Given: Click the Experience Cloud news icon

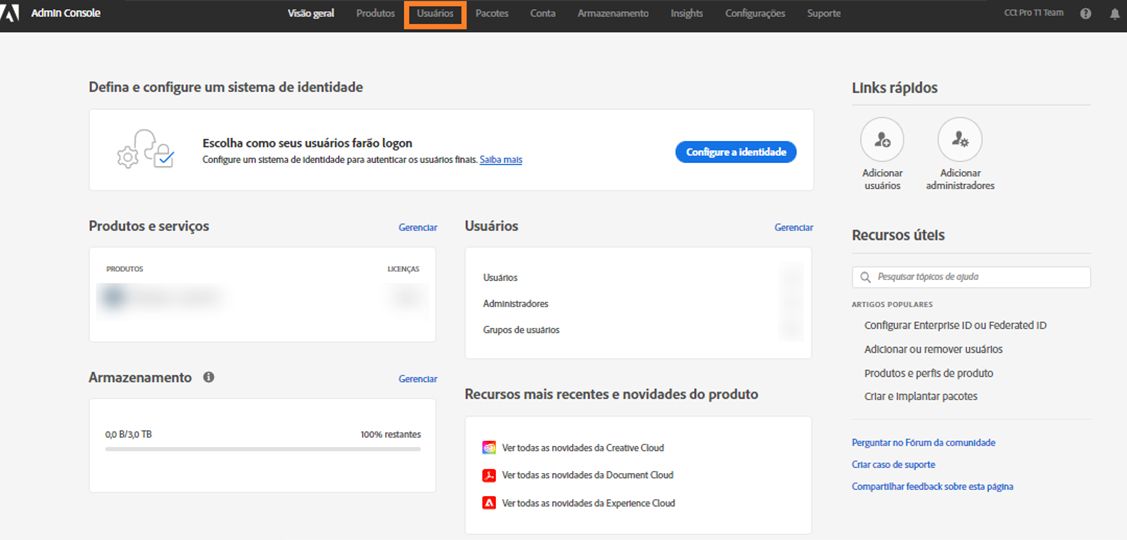Looking at the screenshot, I should pyautogui.click(x=489, y=503).
